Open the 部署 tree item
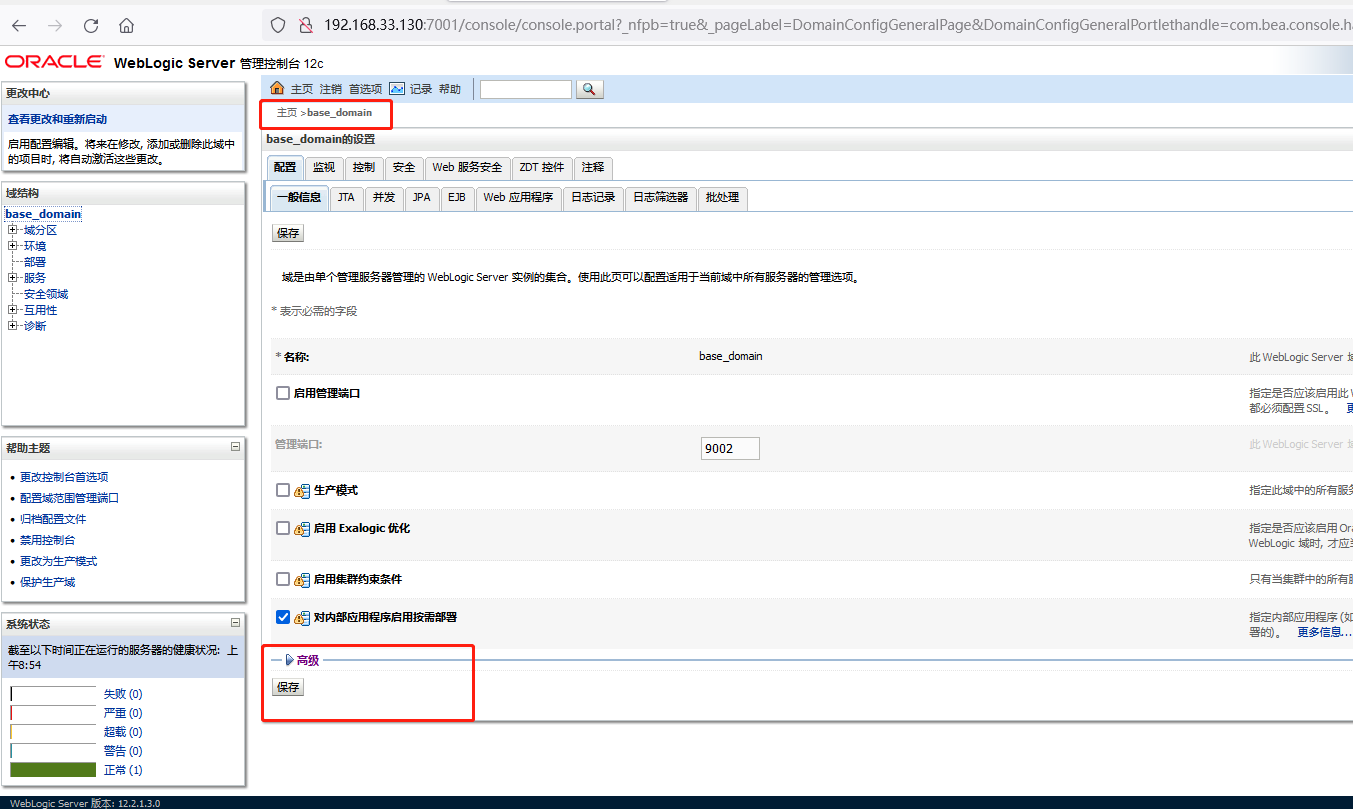Screen dimensions: 1353x809 click(x=35, y=262)
